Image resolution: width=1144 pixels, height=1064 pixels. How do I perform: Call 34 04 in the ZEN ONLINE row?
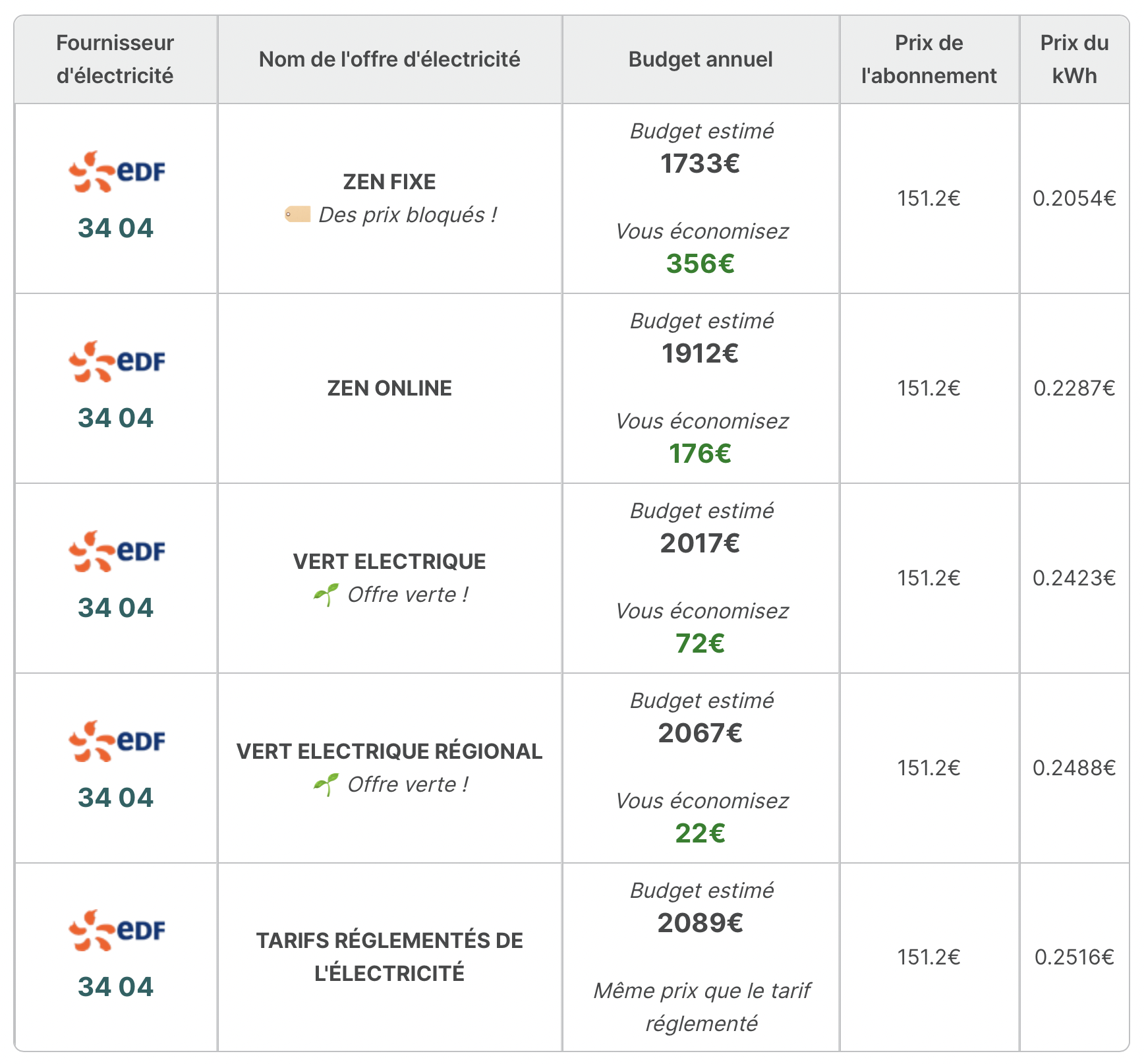(115, 419)
